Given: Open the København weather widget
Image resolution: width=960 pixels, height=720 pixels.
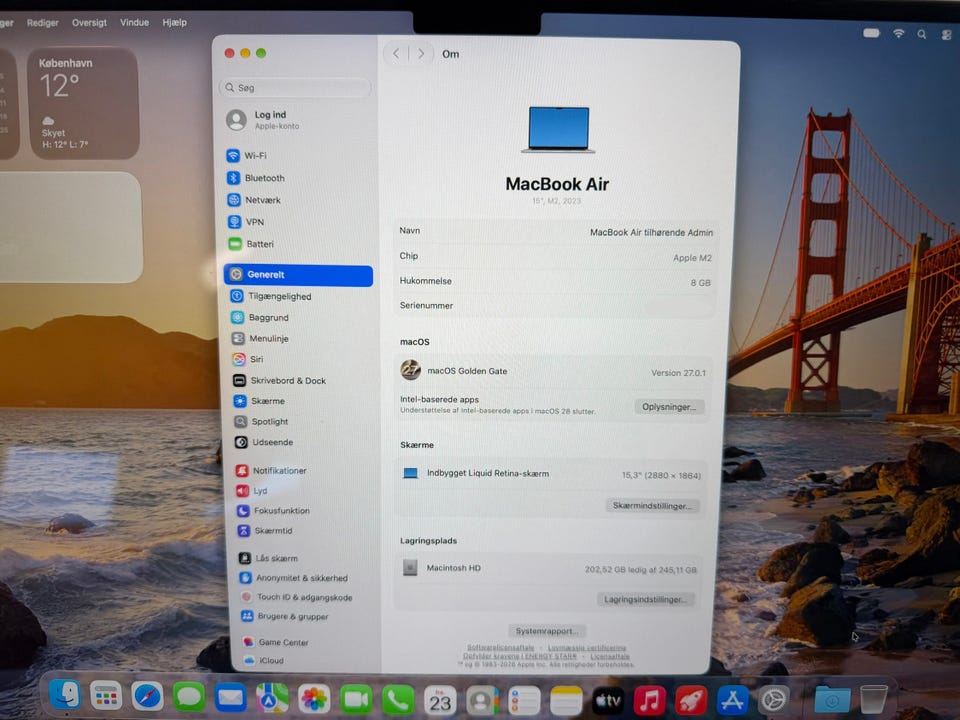Looking at the screenshot, I should 84,103.
